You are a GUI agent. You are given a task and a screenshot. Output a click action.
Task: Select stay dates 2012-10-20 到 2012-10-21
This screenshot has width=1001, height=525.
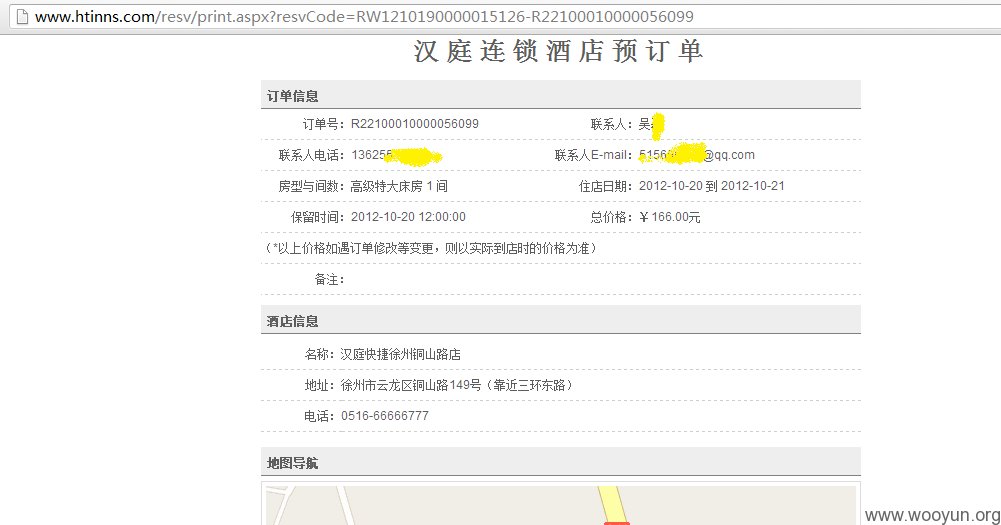[x=712, y=186]
